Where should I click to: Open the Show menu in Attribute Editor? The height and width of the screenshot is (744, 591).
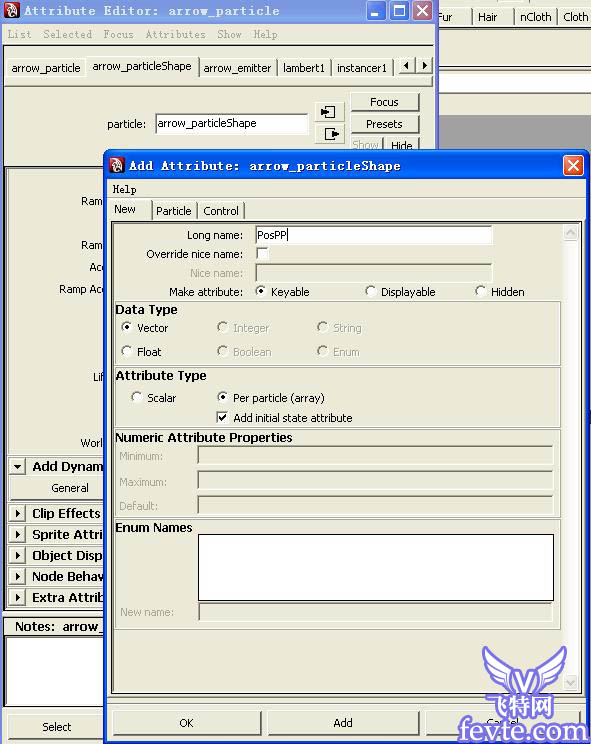230,34
